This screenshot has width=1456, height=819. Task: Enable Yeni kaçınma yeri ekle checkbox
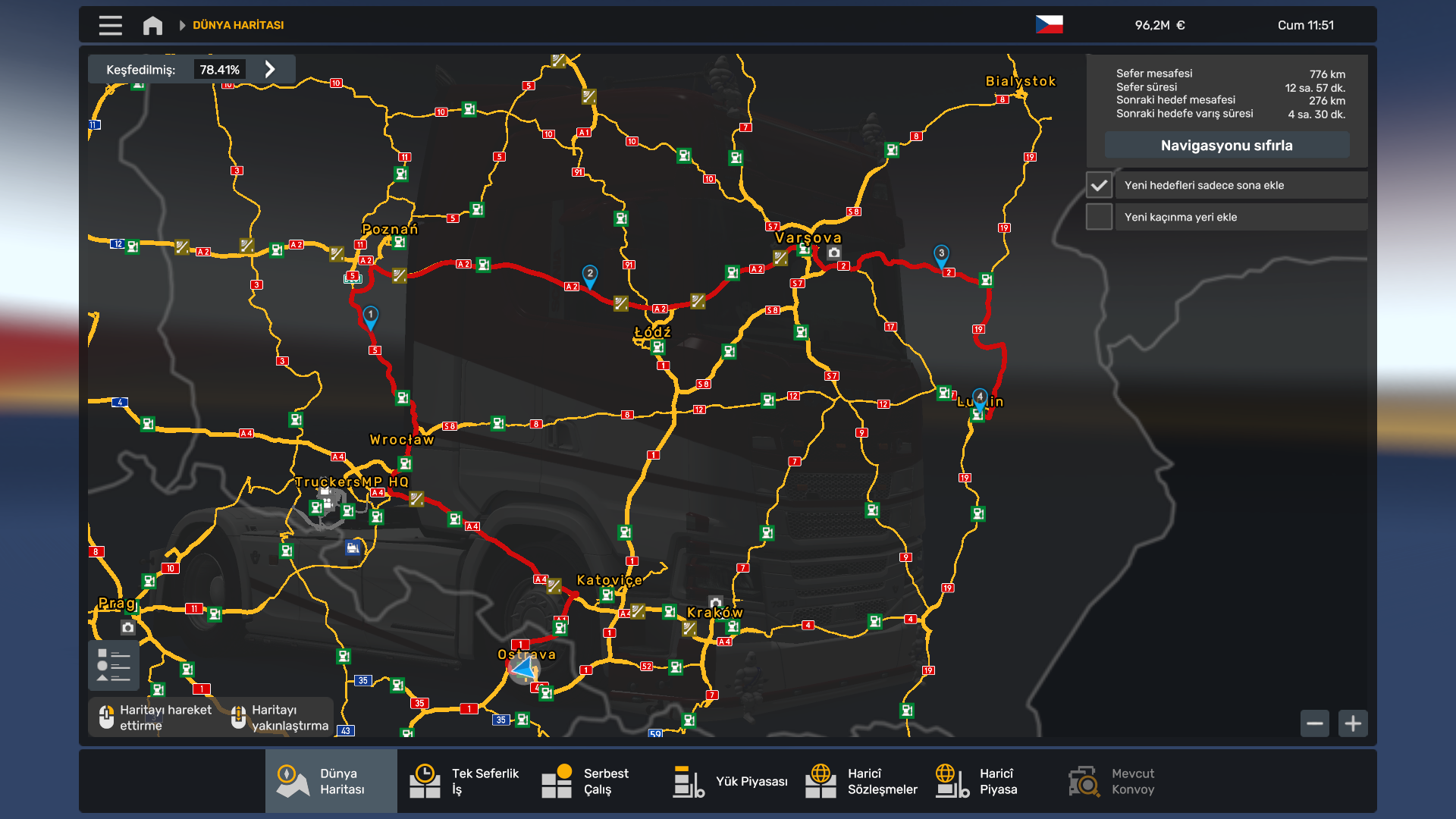click(x=1099, y=217)
